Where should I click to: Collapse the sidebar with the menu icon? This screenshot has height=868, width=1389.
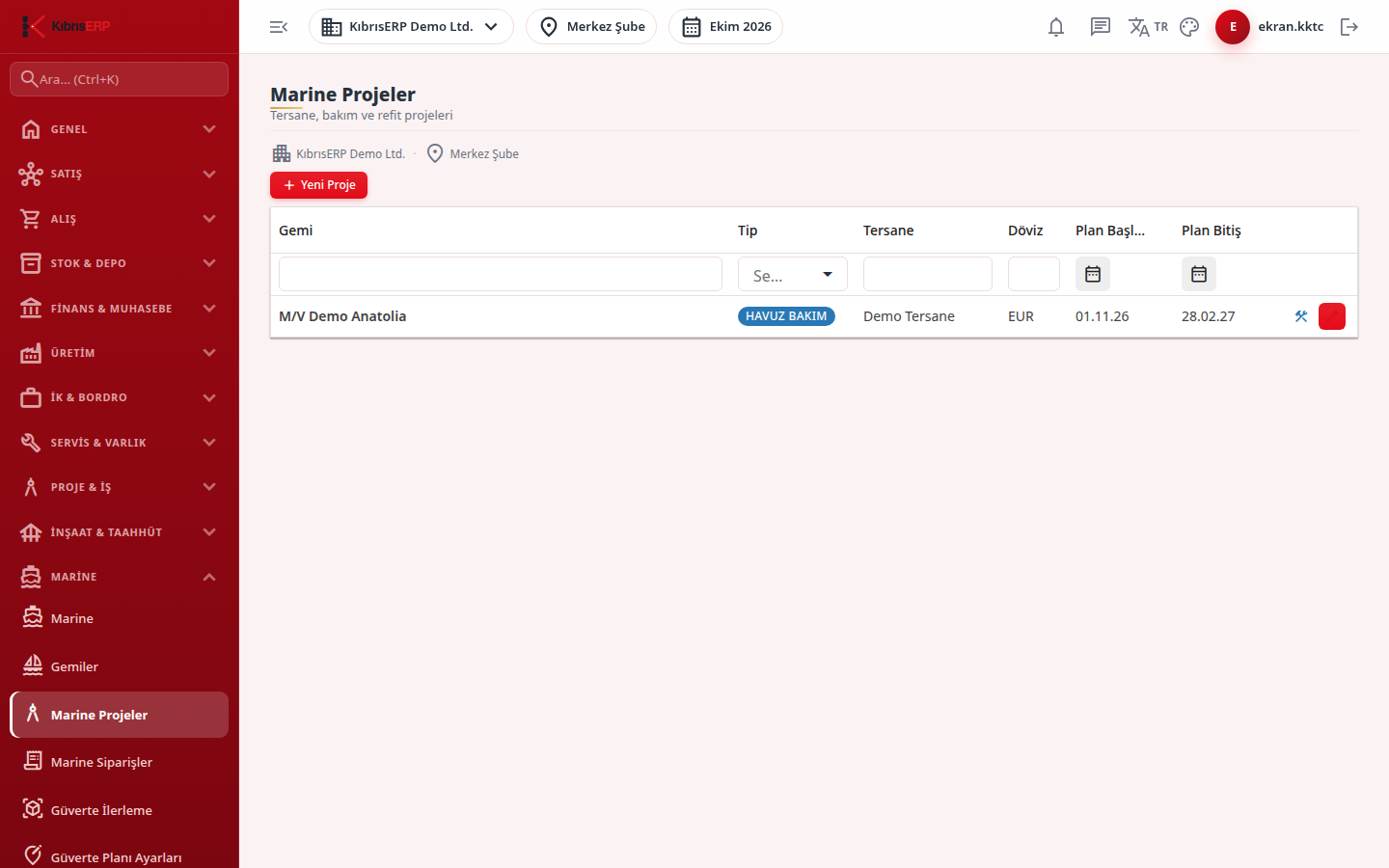pyautogui.click(x=279, y=27)
